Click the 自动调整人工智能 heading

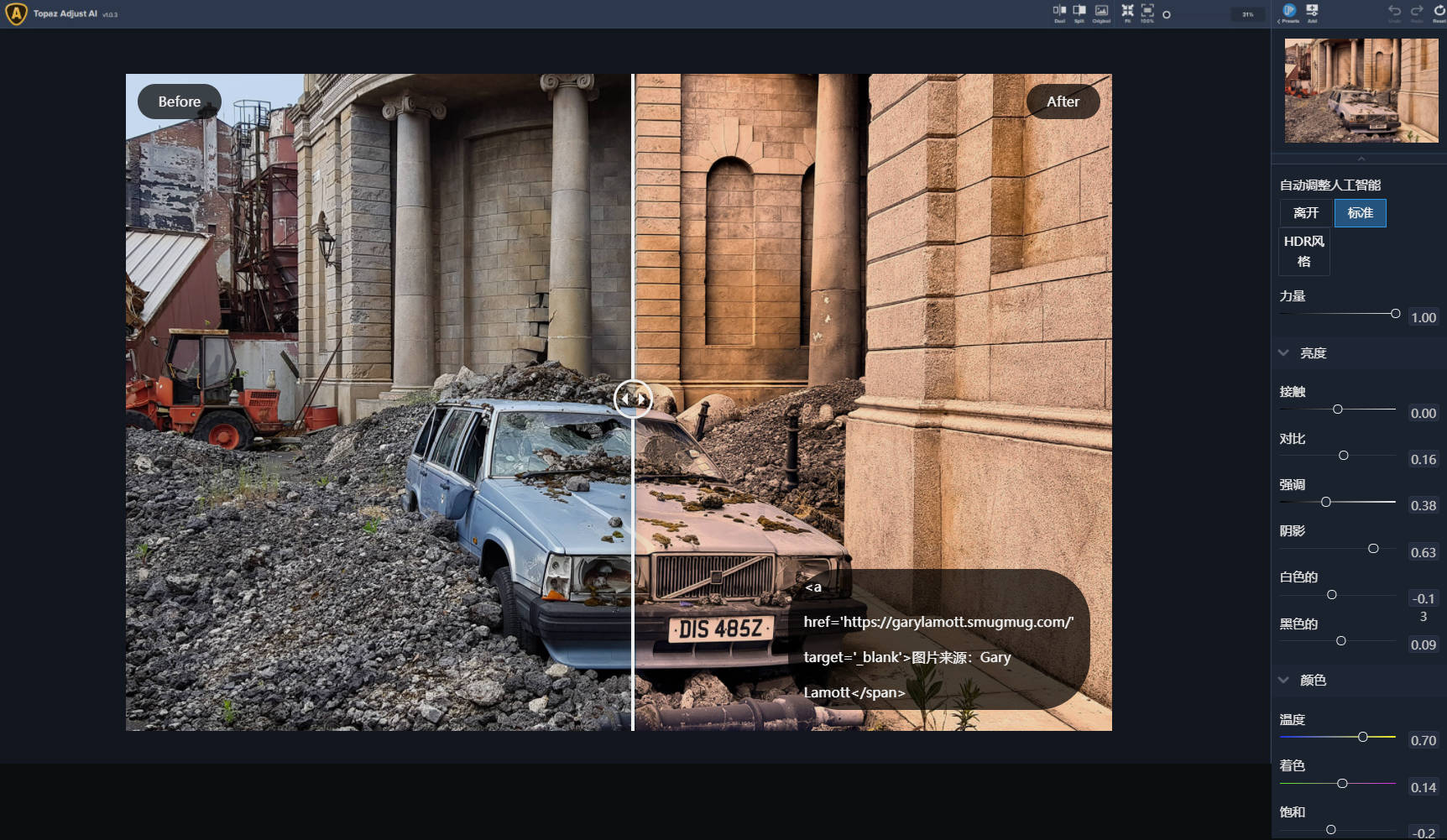click(x=1330, y=185)
